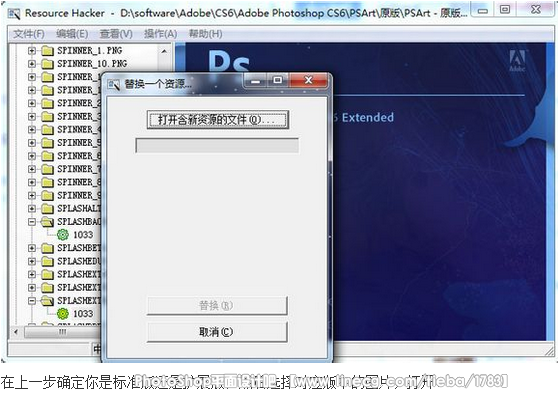Click the greyed 替换(R) button

pyautogui.click(x=217, y=305)
